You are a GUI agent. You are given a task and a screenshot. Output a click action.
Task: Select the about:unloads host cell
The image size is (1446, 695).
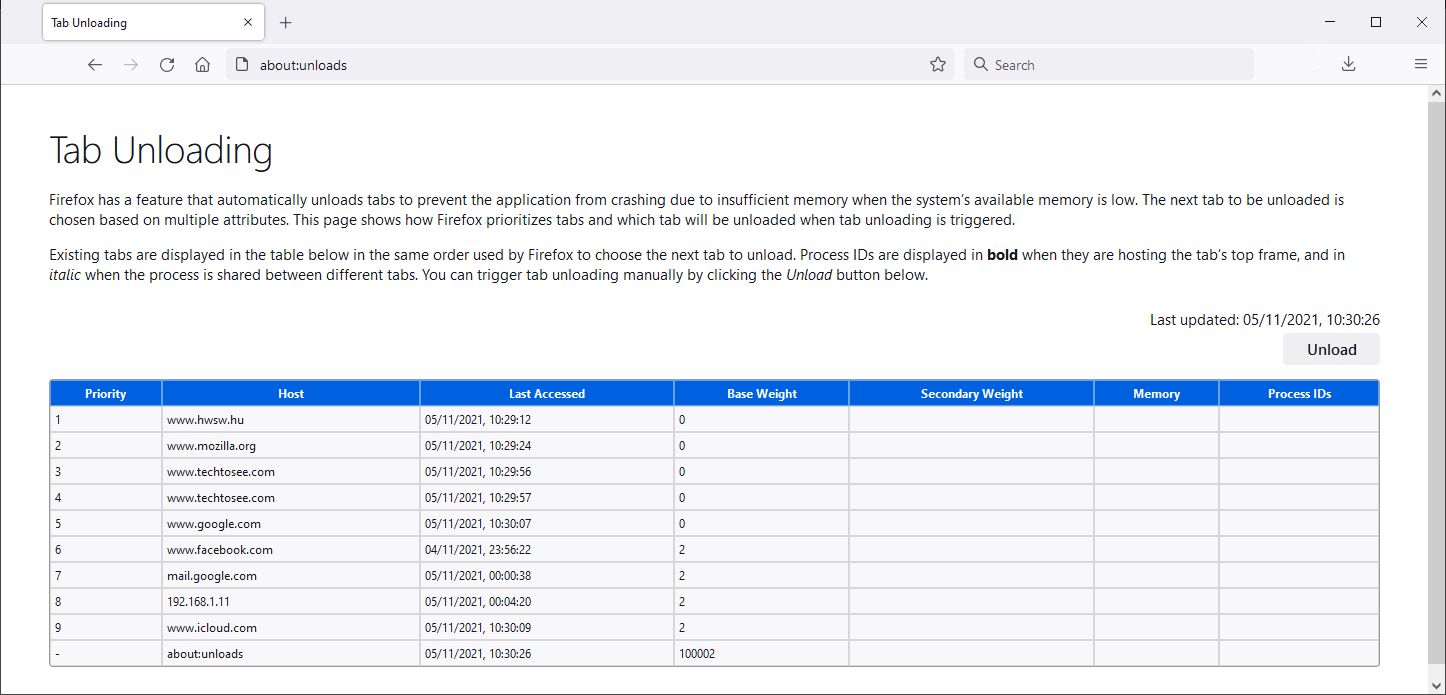[x=291, y=654]
